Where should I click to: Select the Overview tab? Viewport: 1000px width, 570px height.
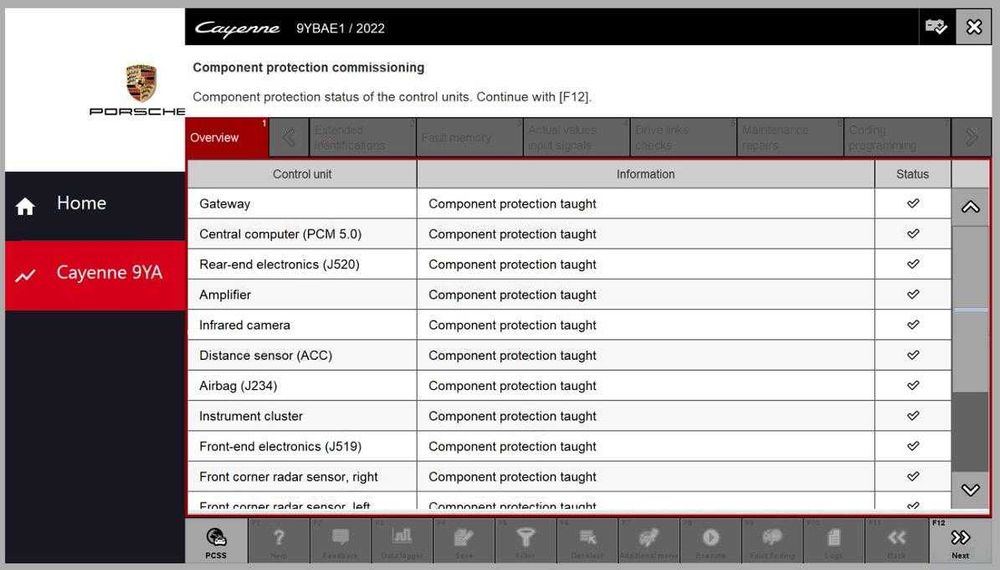[227, 137]
